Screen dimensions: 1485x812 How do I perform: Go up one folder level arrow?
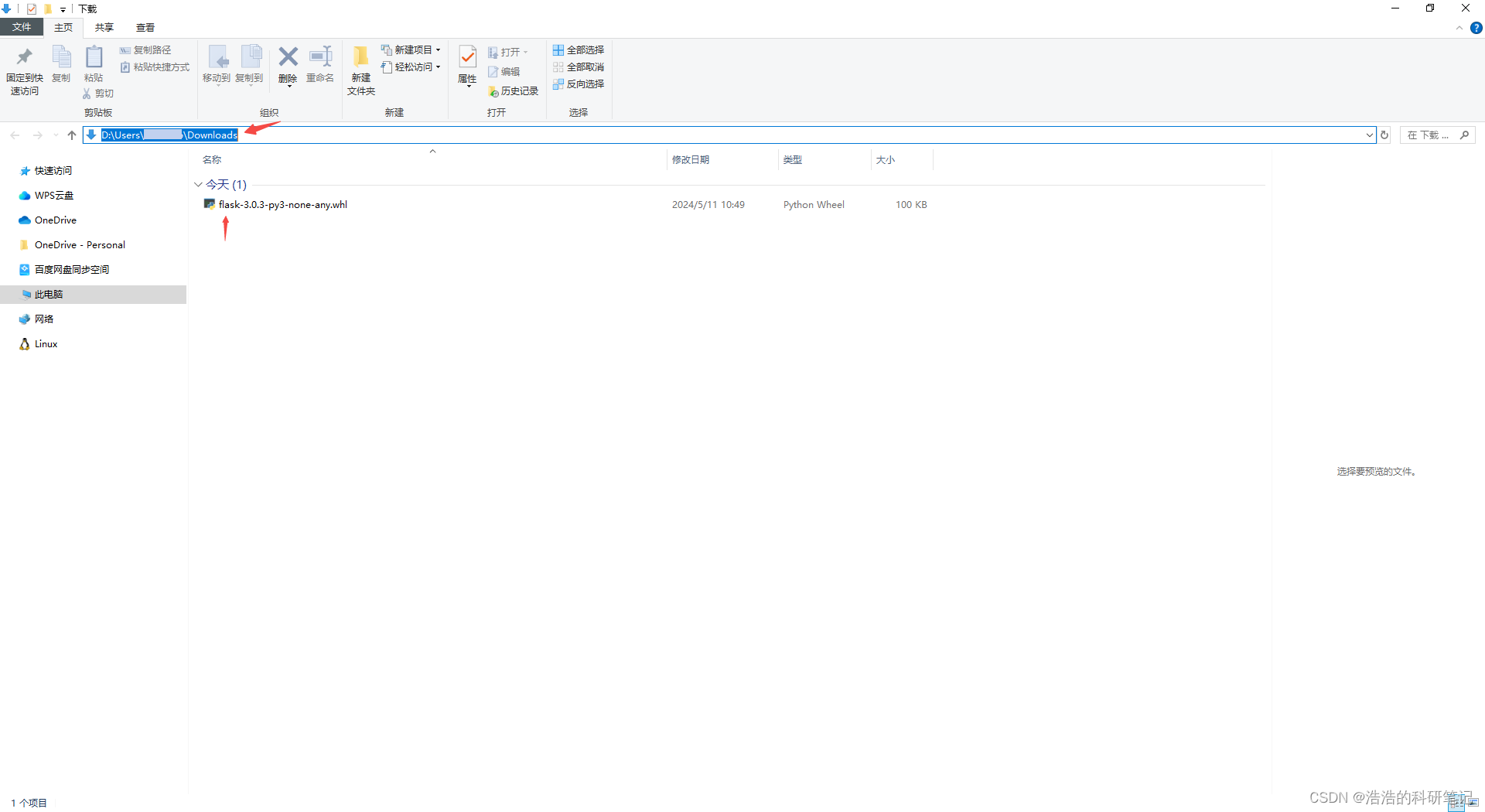(72, 135)
